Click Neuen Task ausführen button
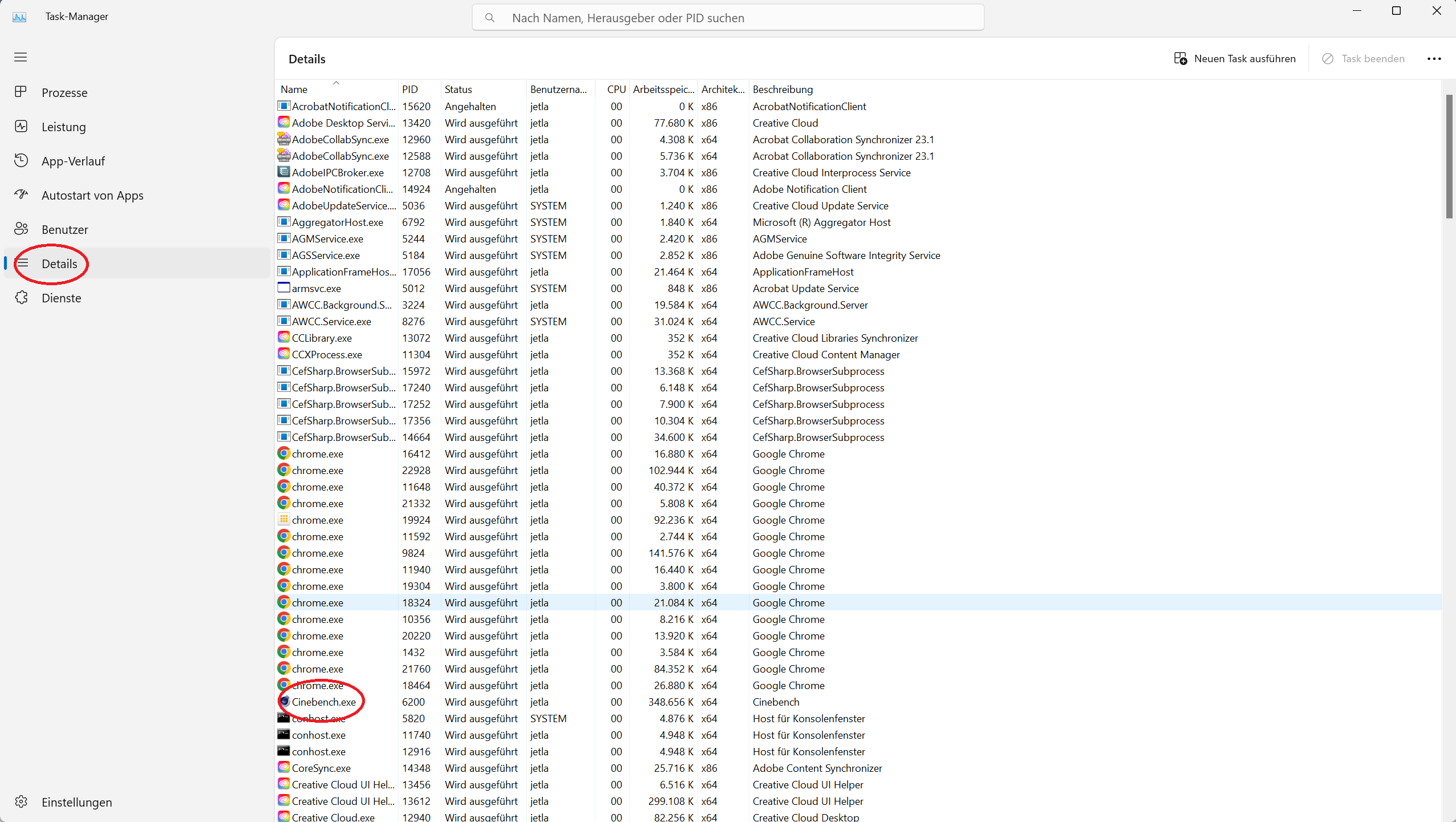 tap(1235, 59)
